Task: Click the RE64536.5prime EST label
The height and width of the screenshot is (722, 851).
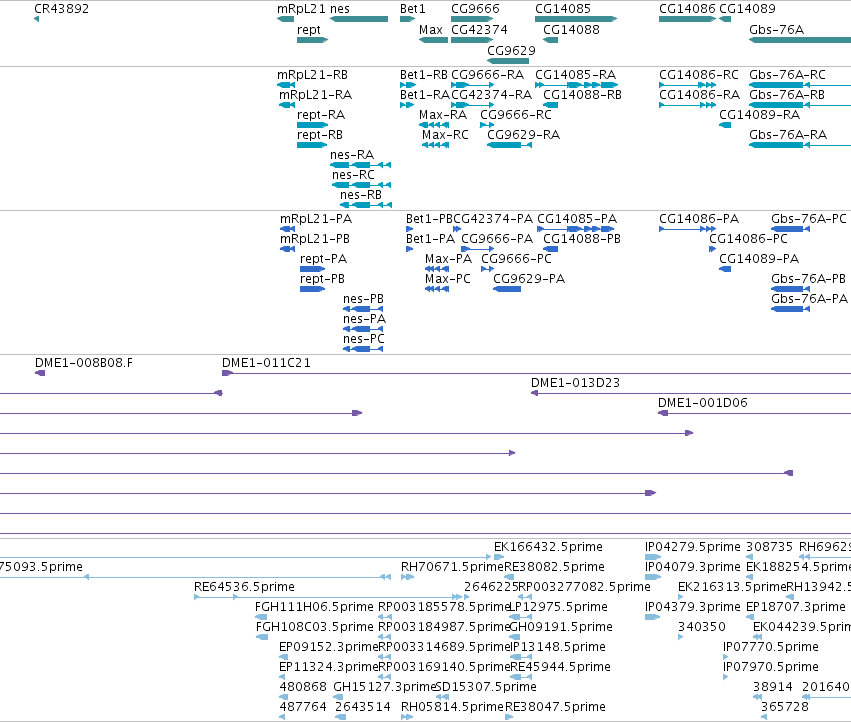Action: 244,587
